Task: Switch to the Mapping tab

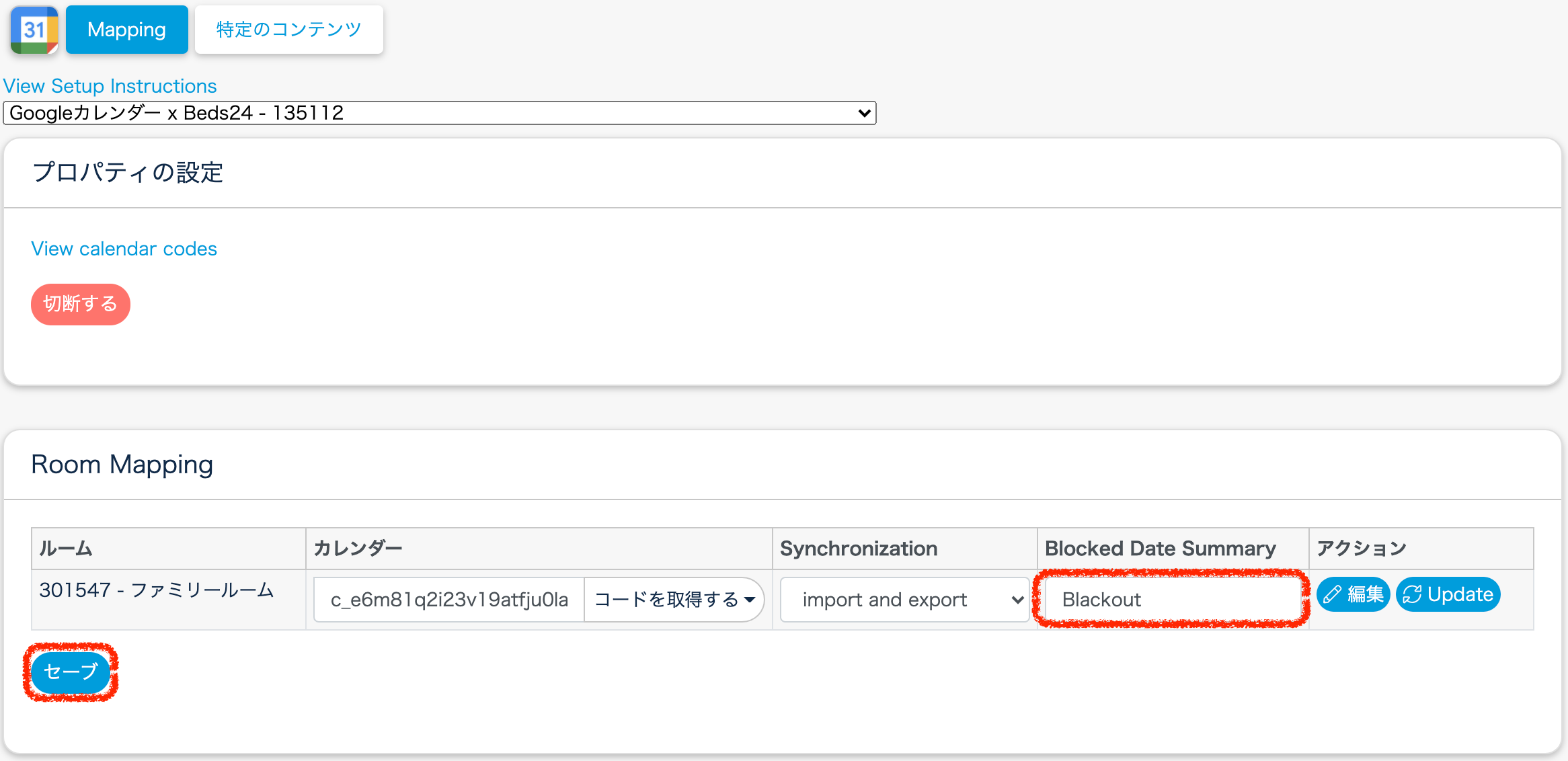Action: 126,30
